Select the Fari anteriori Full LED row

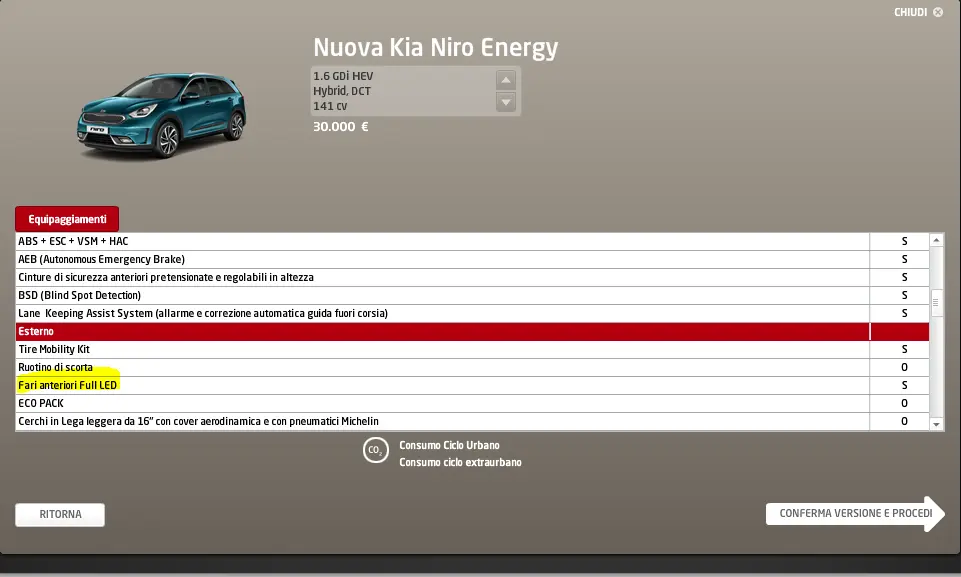pyautogui.click(x=472, y=385)
